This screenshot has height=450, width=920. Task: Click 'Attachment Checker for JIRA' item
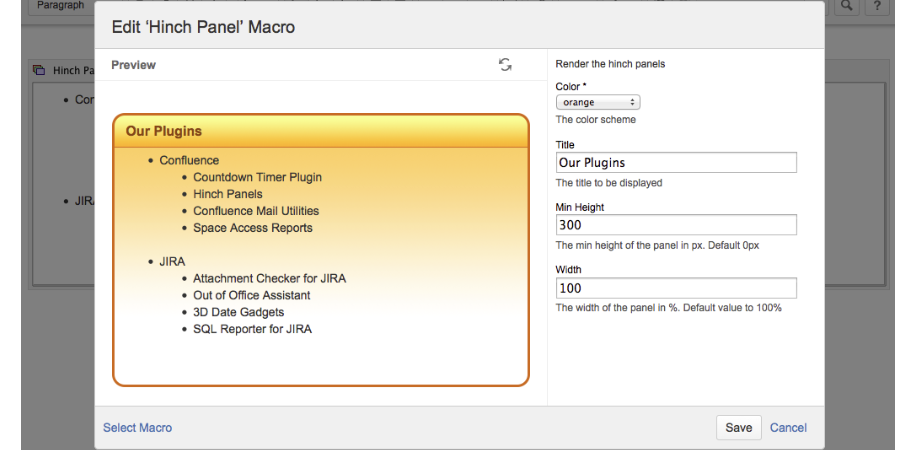pyautogui.click(x=269, y=279)
